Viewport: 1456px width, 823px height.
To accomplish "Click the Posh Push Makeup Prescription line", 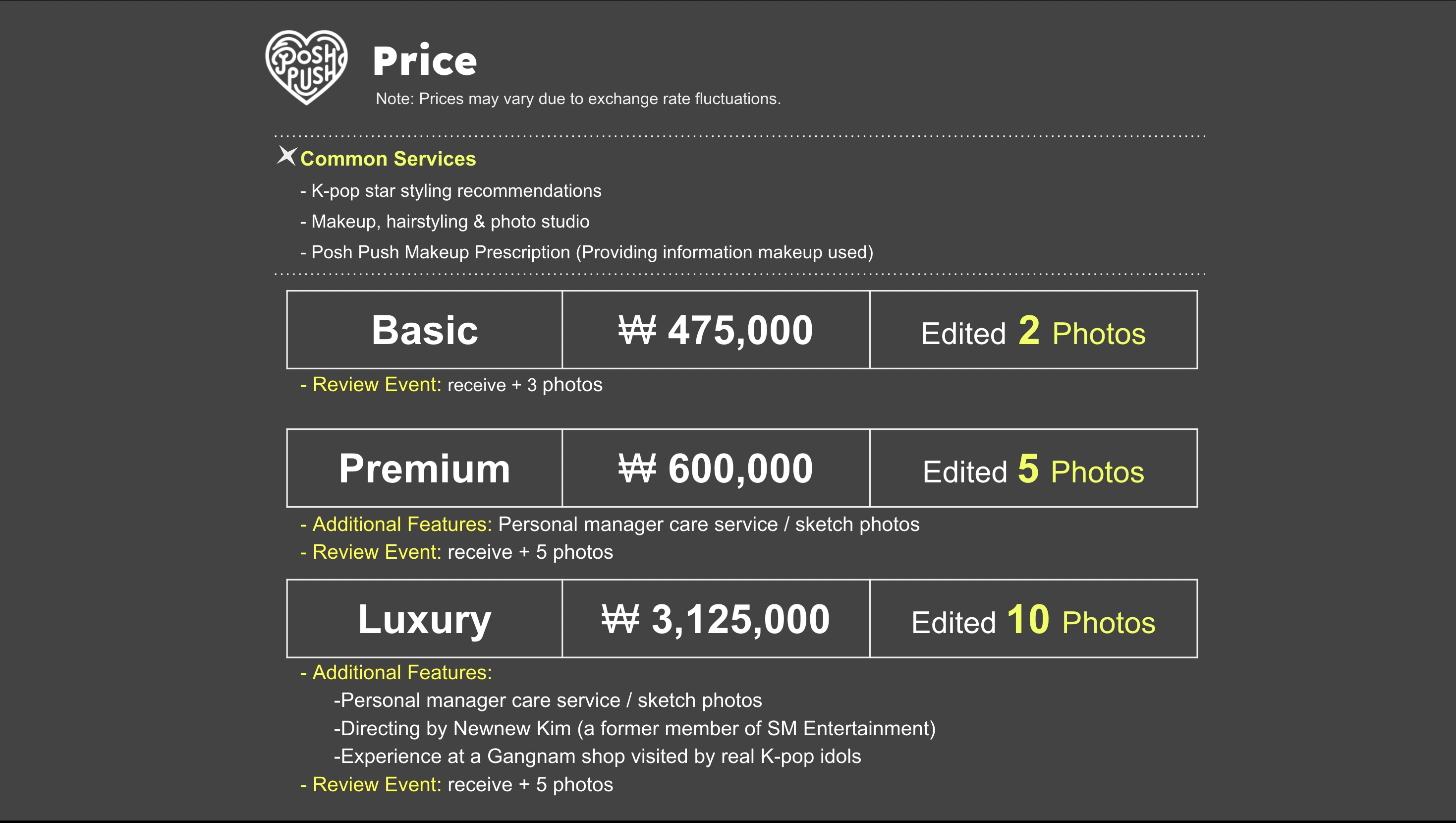I will pyautogui.click(x=587, y=252).
